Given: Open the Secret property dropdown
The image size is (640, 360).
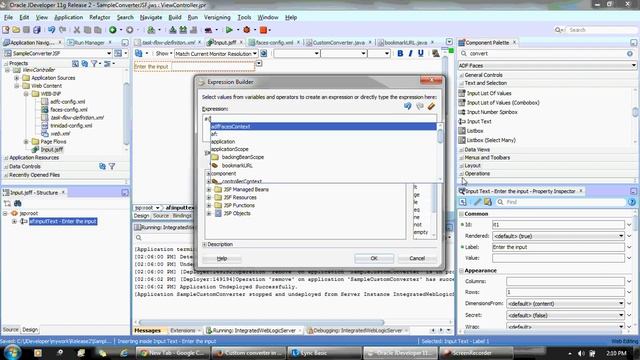Looking at the screenshot, I should (x=621, y=315).
